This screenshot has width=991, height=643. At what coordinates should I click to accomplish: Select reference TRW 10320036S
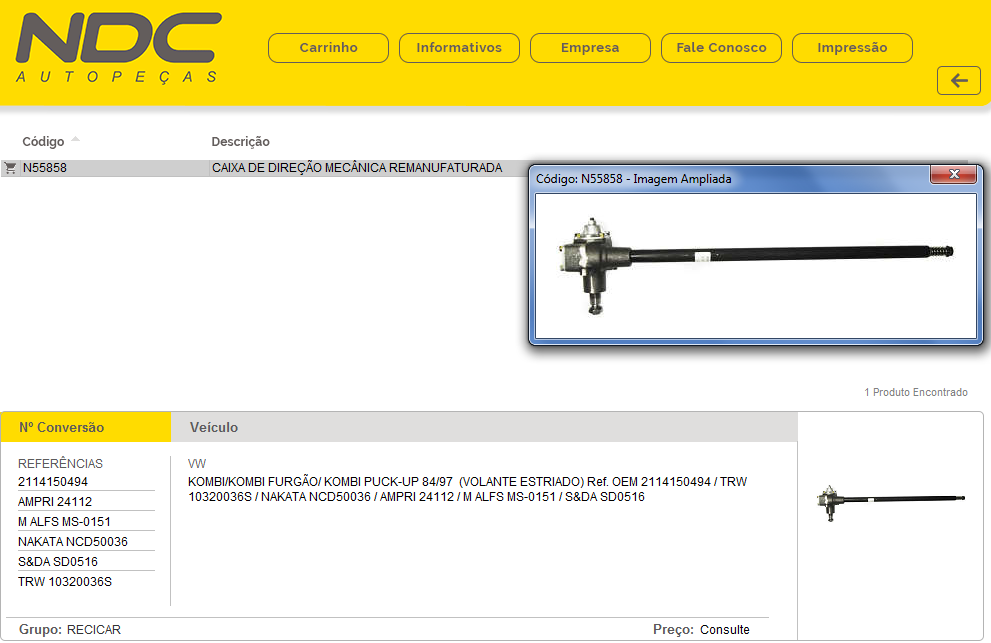click(65, 582)
